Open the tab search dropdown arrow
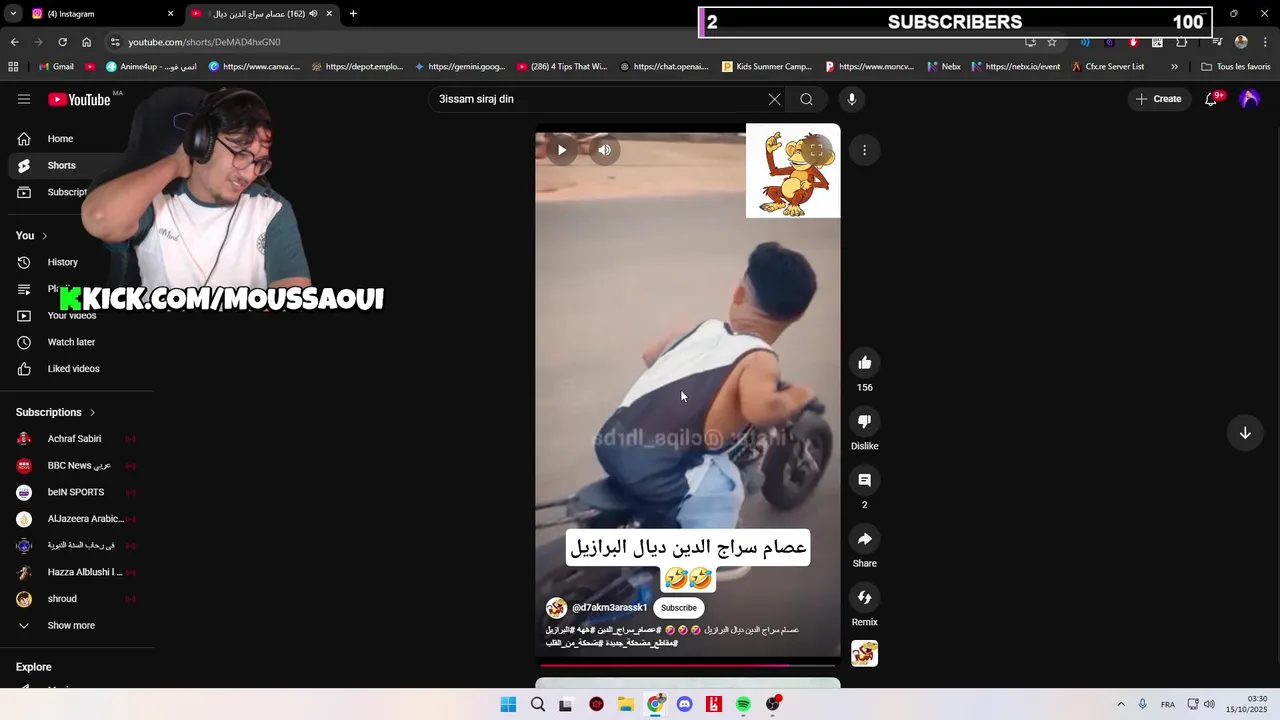This screenshot has height=720, width=1280. coord(14,14)
